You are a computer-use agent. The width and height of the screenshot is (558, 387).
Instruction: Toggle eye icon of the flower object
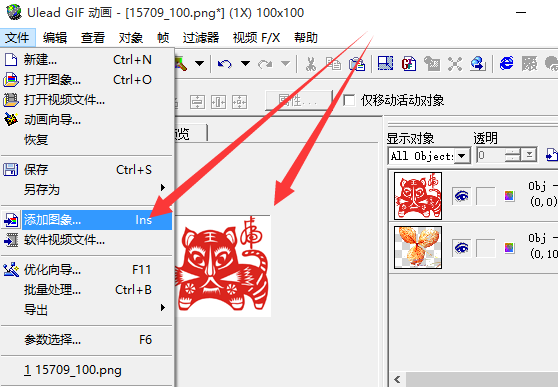pos(461,248)
